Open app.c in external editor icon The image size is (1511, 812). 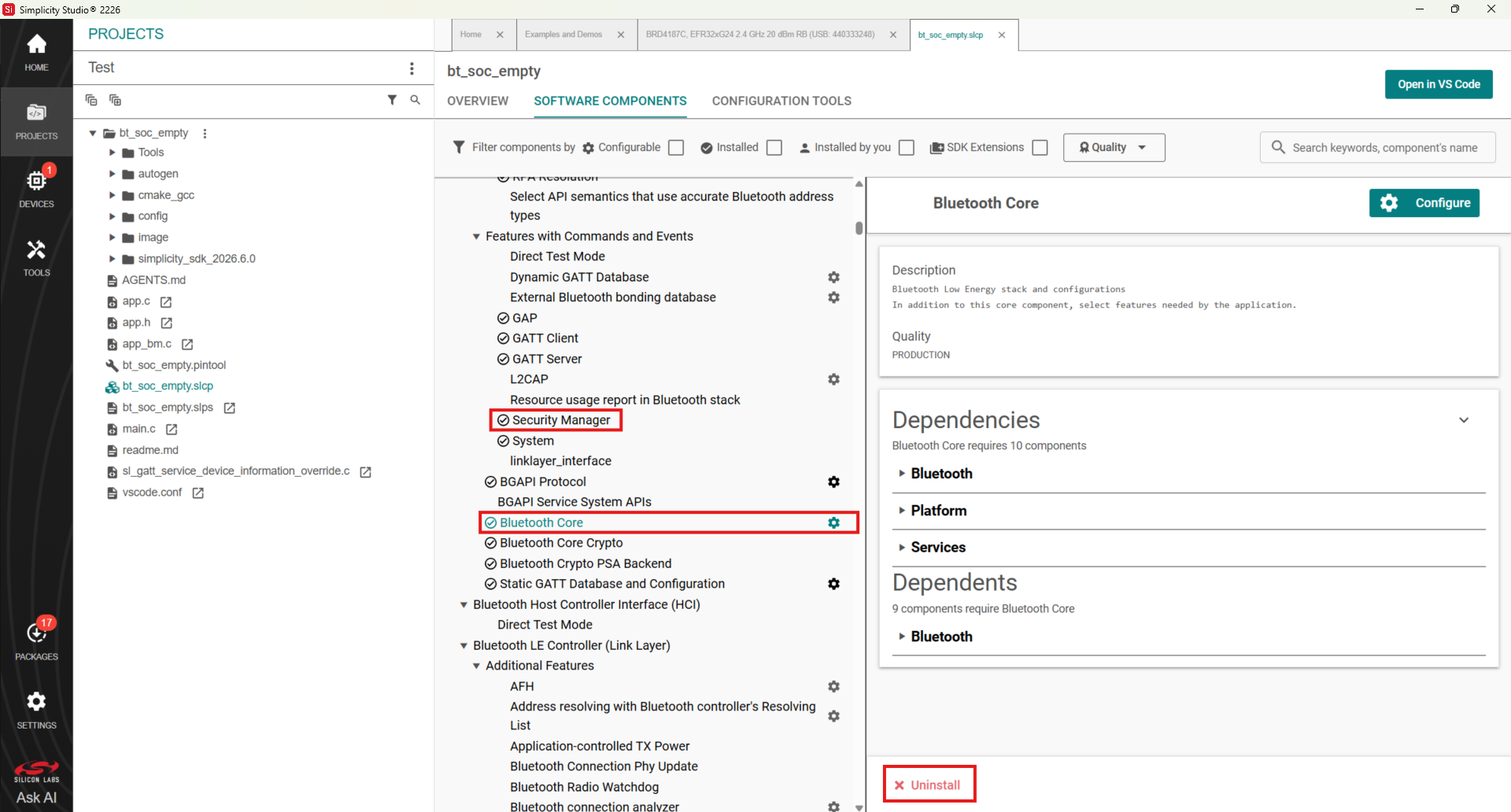click(x=166, y=302)
